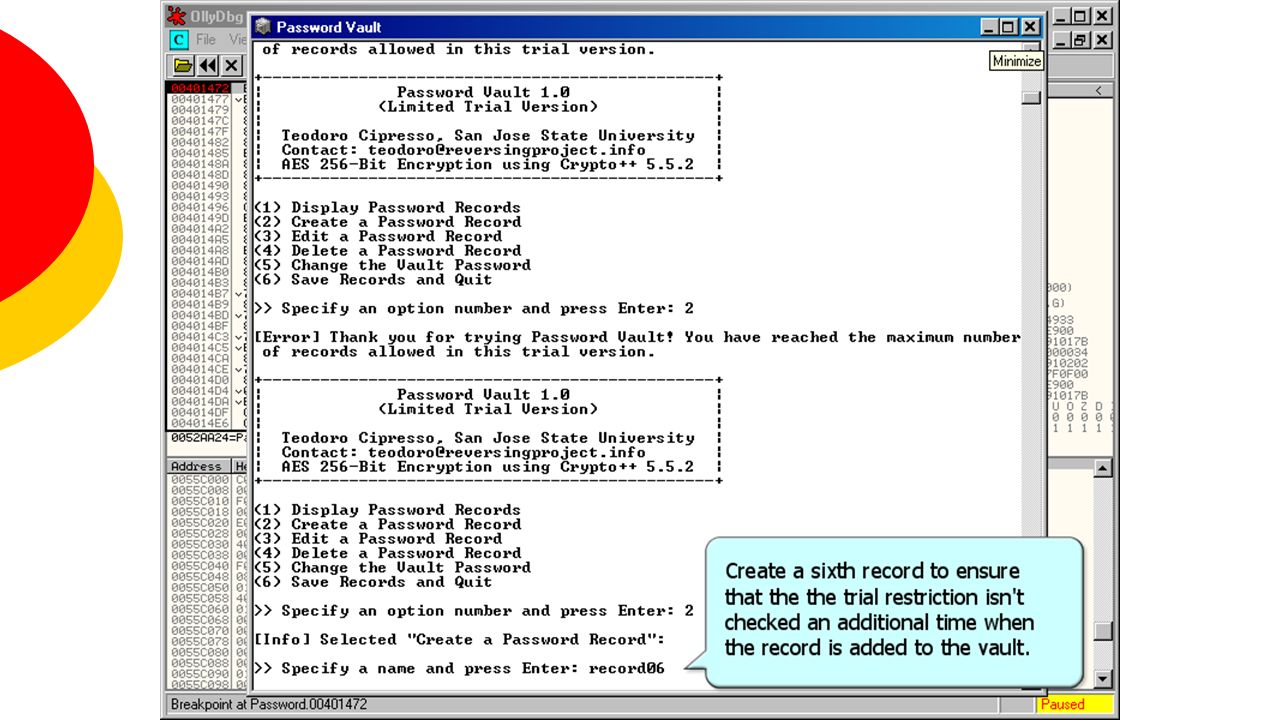1280x720 pixels.
Task: Minimize the OllyDbg CPU child window
Action: [x=1061, y=40]
